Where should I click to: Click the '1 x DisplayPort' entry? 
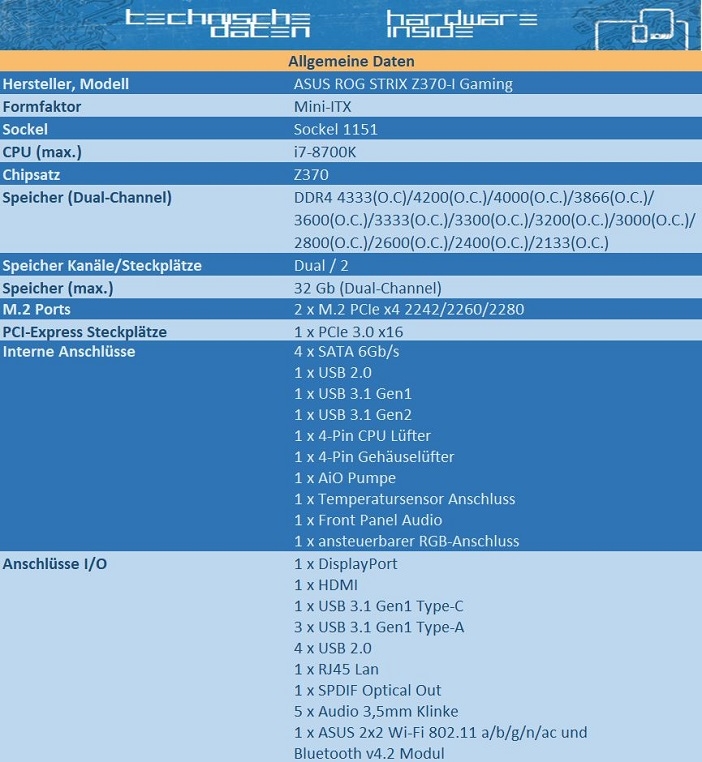[x=345, y=564]
